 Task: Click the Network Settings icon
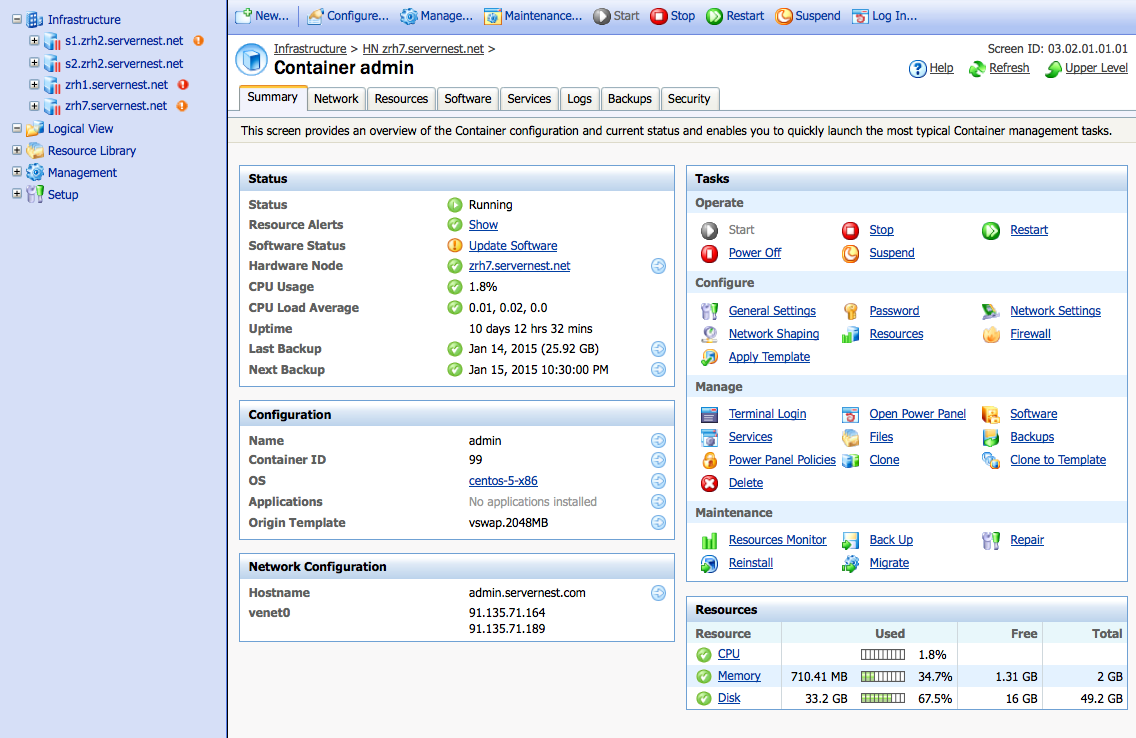[x=991, y=311]
